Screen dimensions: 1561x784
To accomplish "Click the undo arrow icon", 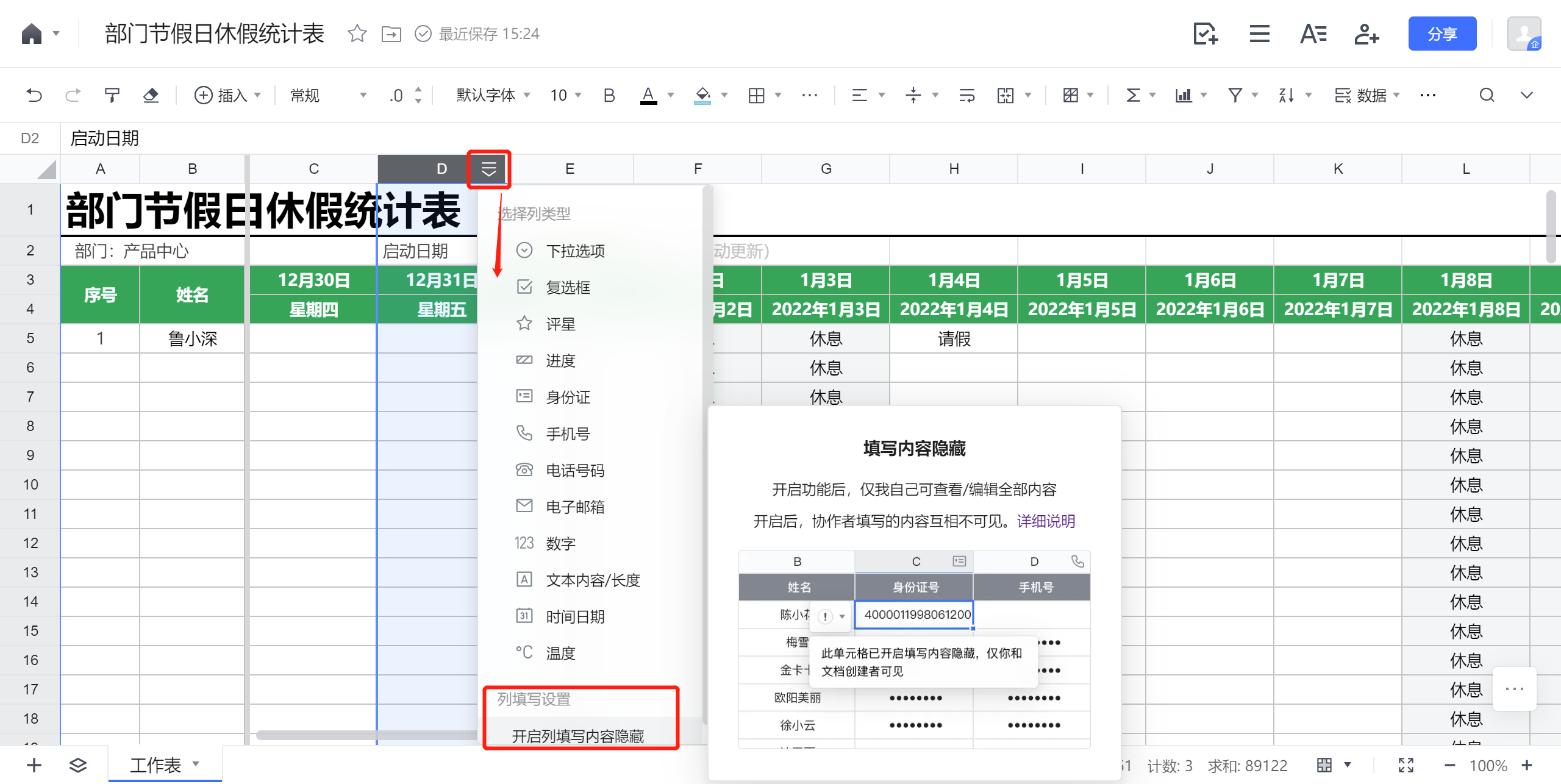I will point(34,95).
